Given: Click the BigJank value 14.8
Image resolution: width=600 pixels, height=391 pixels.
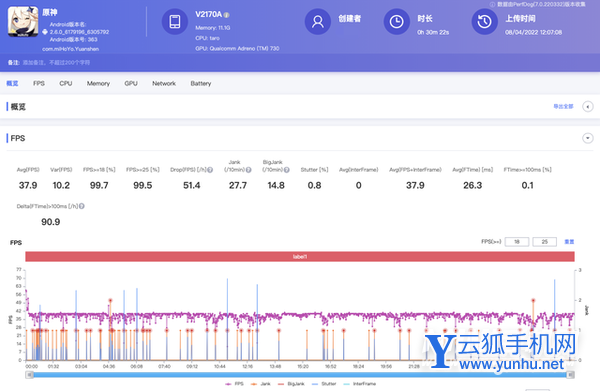Looking at the screenshot, I should point(276,186).
